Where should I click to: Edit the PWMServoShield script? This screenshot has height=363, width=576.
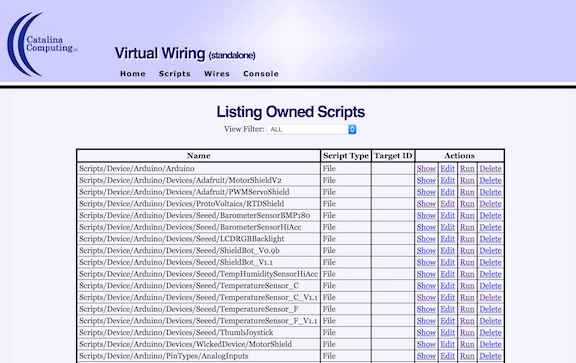[447, 192]
